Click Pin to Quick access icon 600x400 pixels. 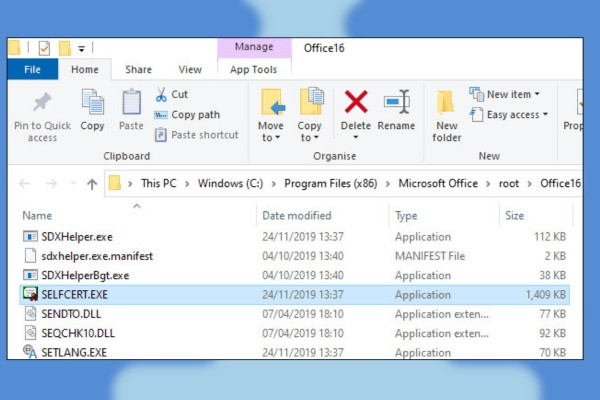tap(42, 102)
